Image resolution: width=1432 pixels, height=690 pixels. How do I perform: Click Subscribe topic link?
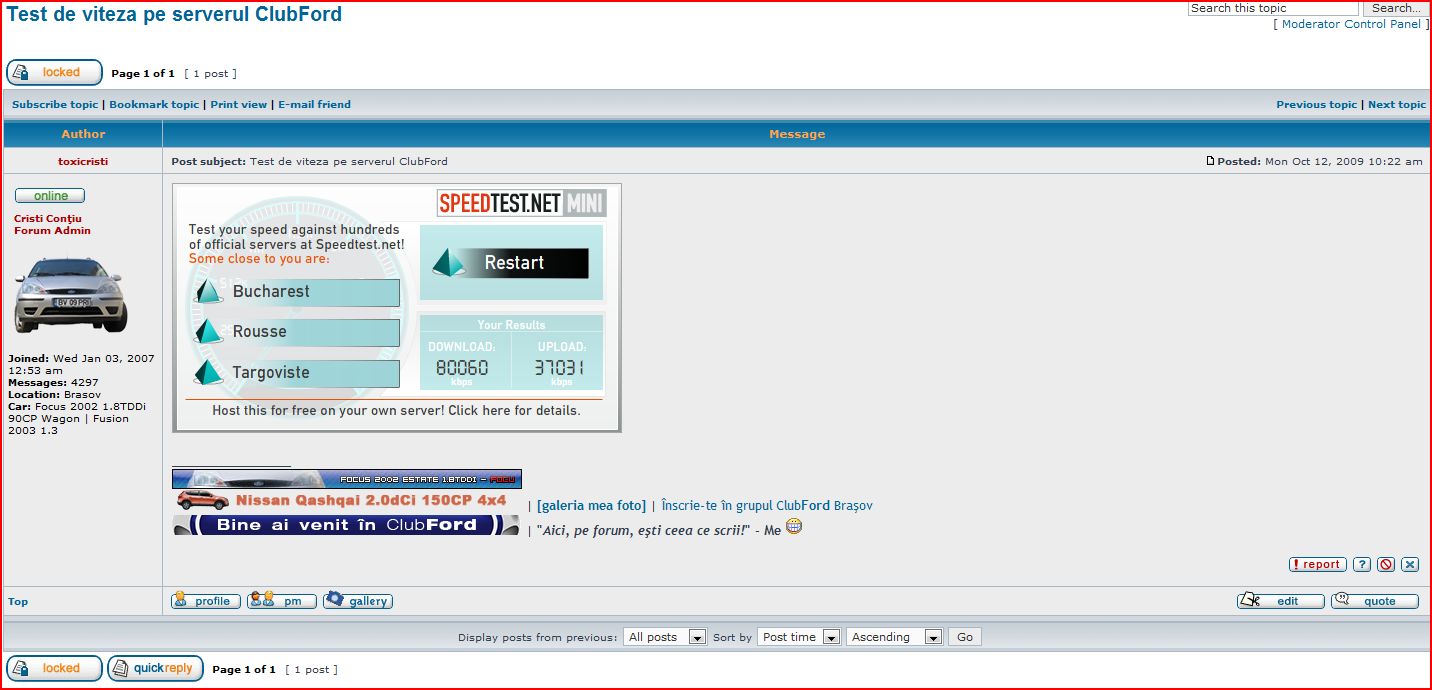click(55, 104)
